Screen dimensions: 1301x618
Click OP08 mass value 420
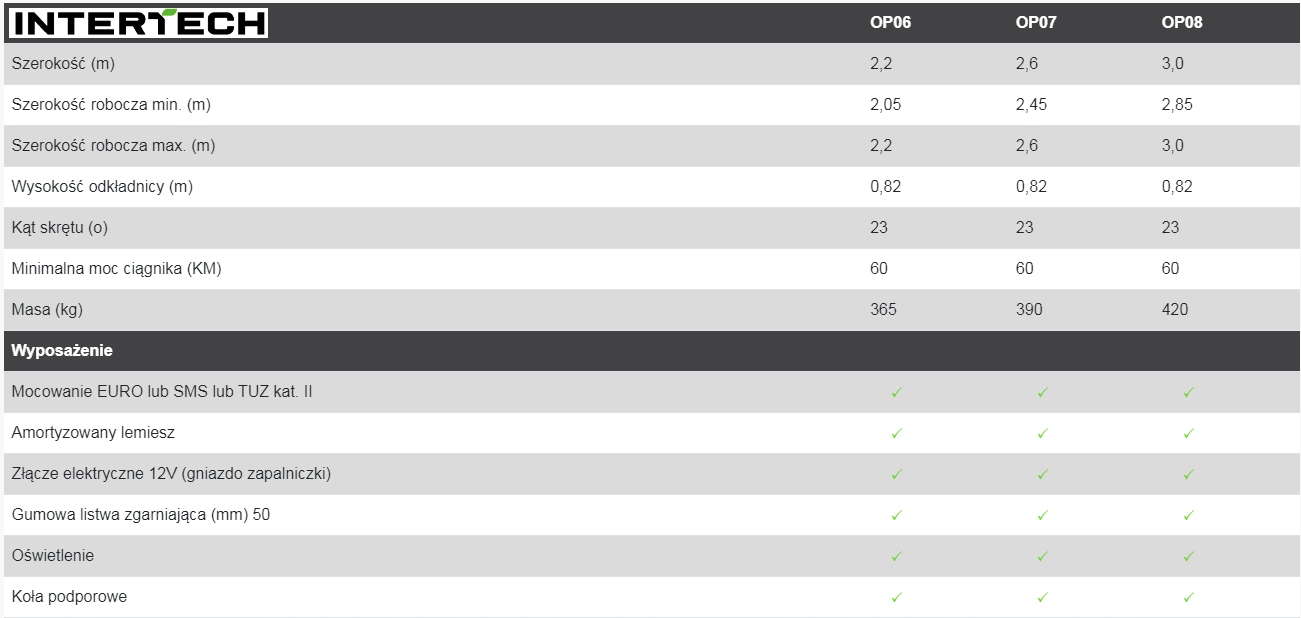1175,310
